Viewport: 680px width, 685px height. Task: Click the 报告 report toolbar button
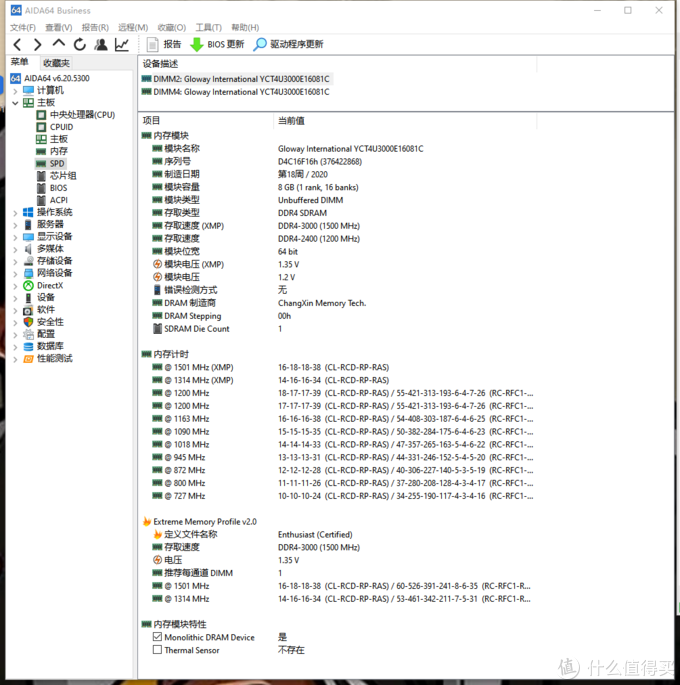[164, 44]
